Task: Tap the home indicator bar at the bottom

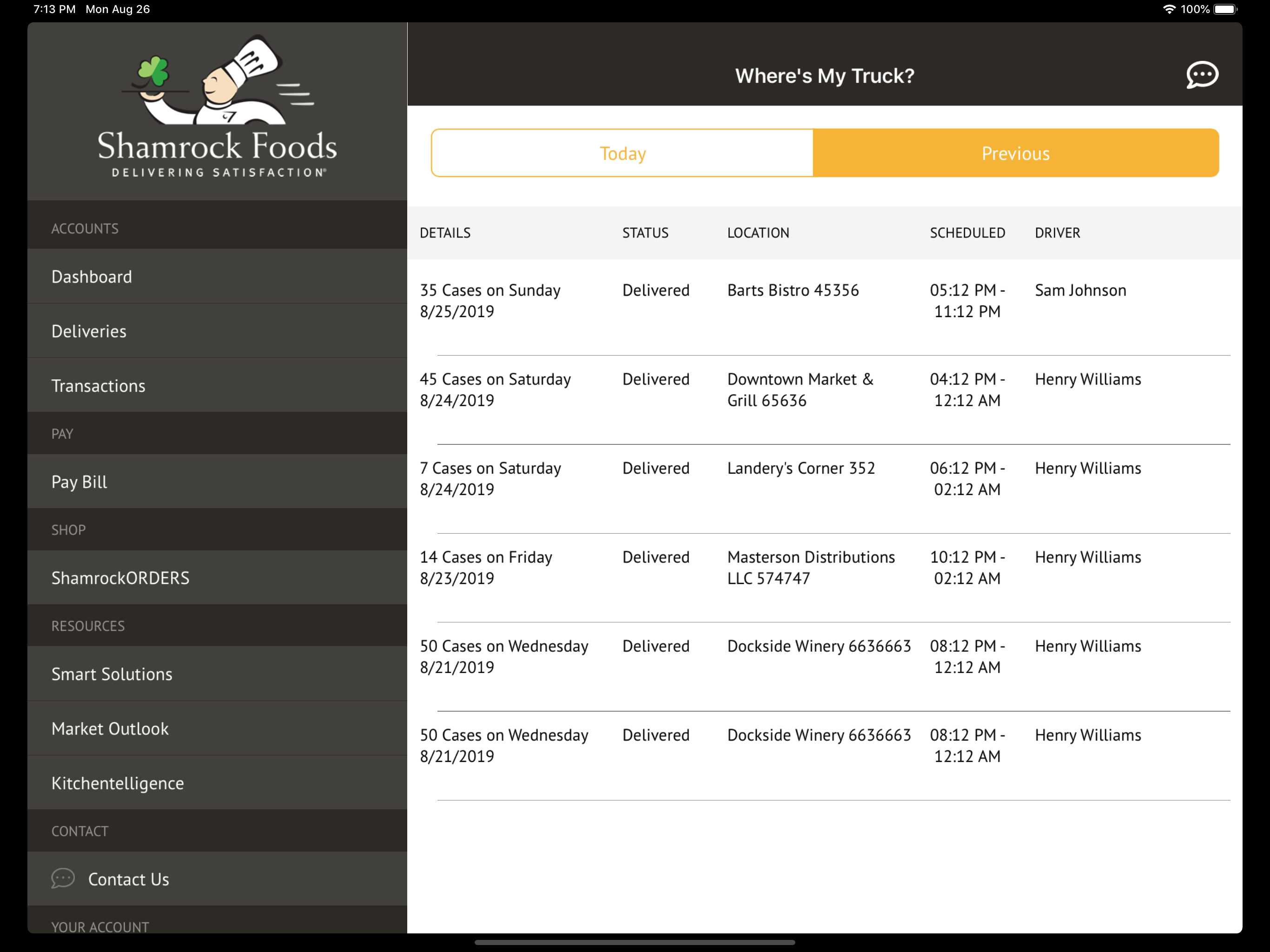Action: 635,942
